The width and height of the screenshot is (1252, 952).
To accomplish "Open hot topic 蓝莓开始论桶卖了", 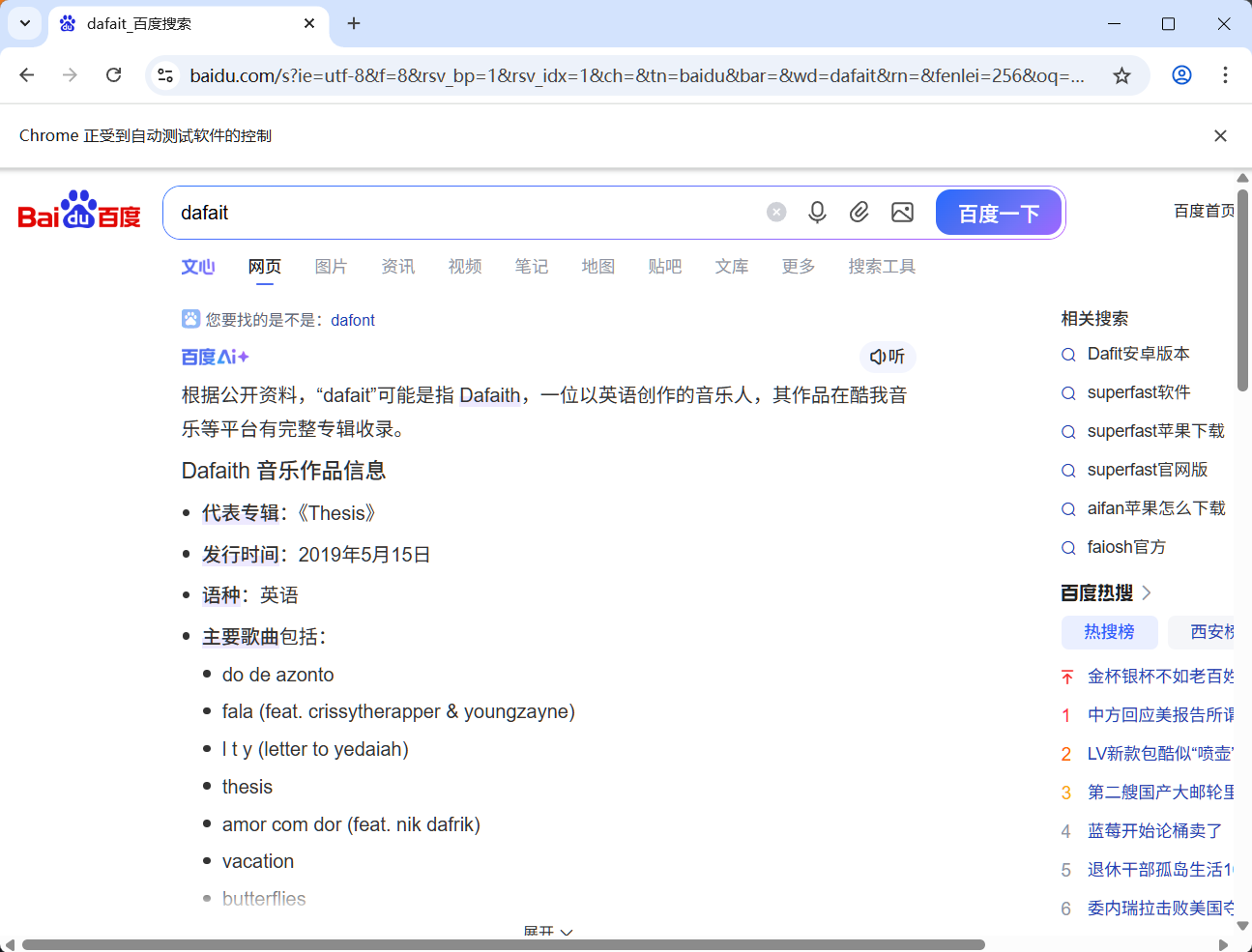I will [x=1155, y=831].
